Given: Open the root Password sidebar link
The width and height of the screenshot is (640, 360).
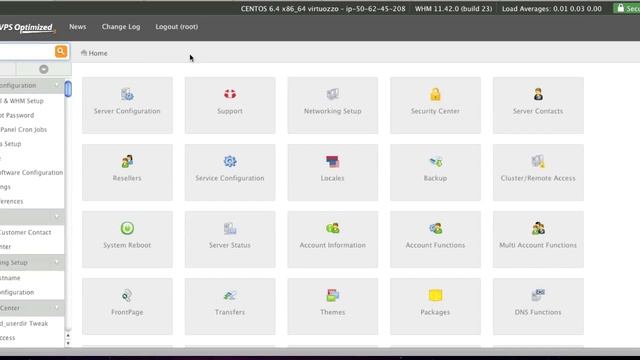Looking at the screenshot, I should 17,115.
